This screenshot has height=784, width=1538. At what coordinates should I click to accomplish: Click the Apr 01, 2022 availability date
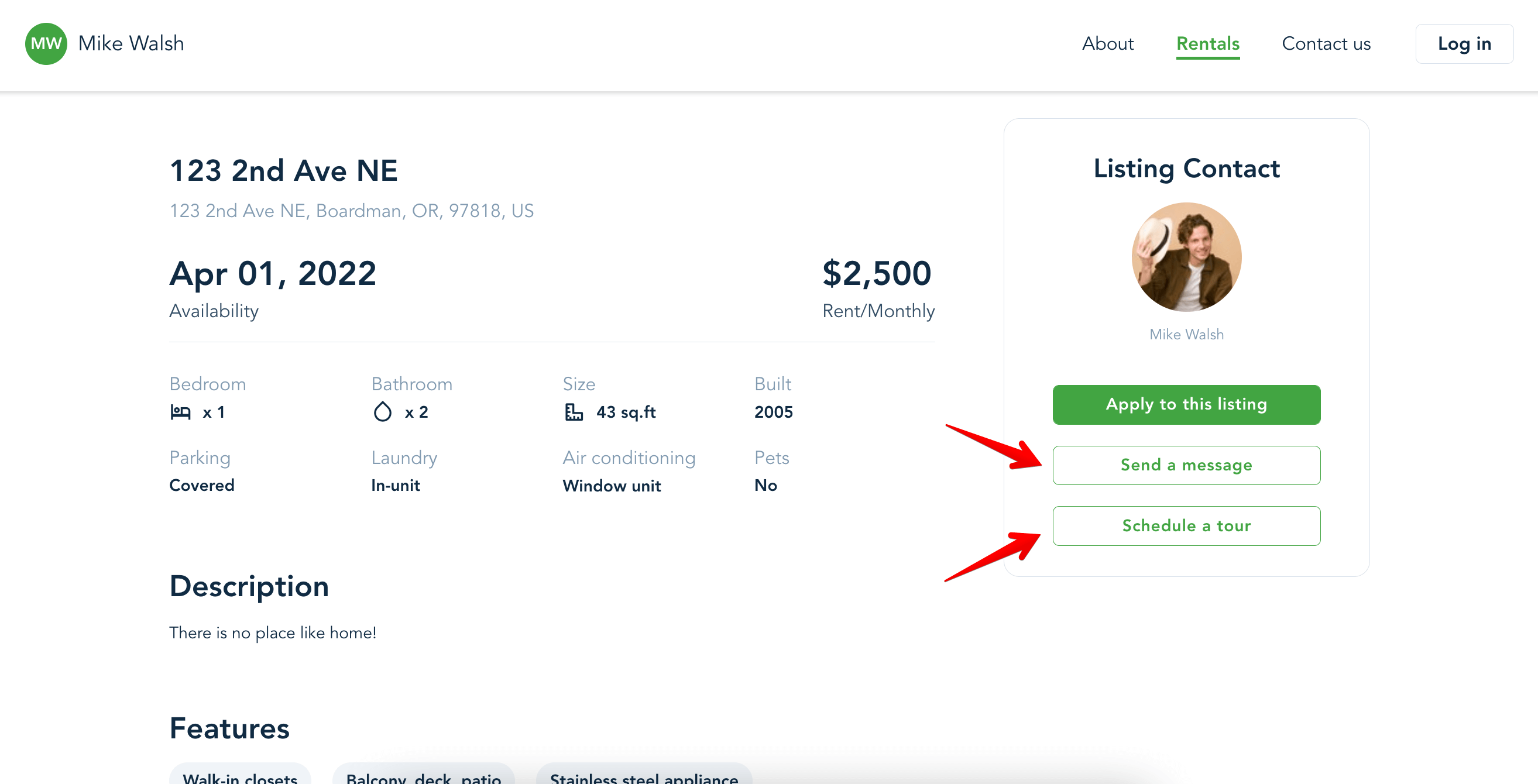coord(272,273)
